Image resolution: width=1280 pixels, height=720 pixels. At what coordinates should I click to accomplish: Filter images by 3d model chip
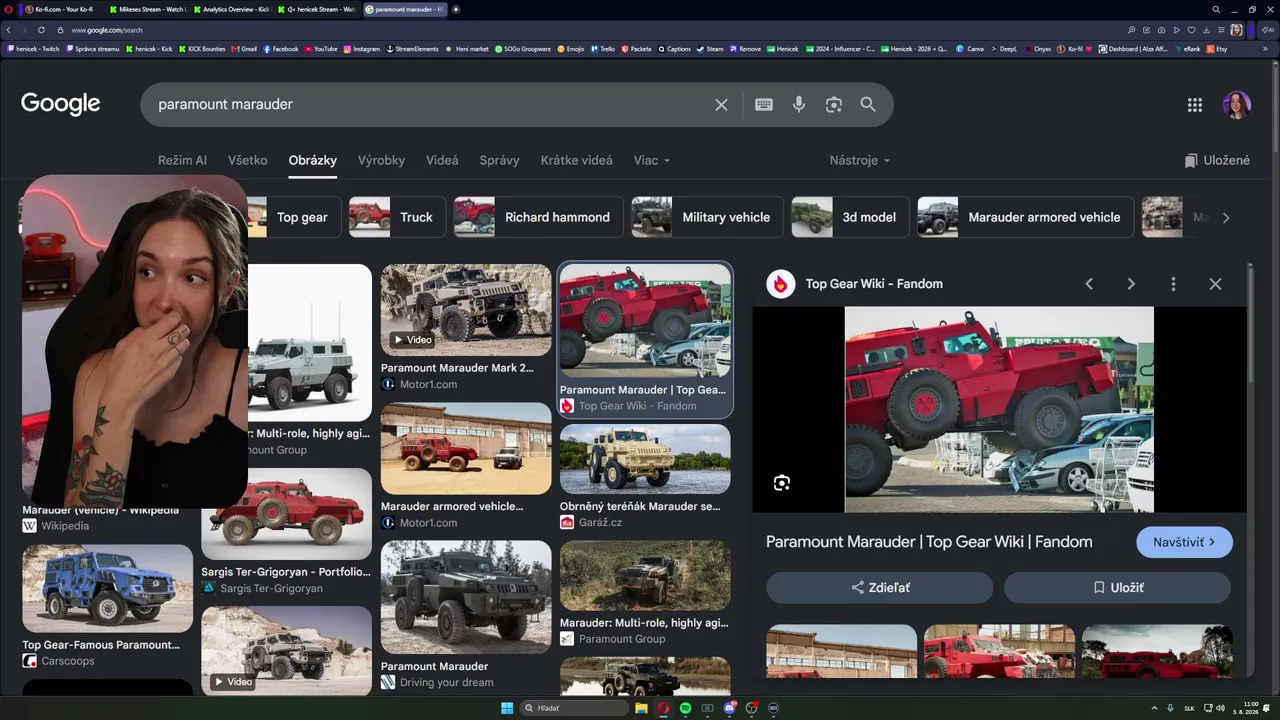pos(850,217)
